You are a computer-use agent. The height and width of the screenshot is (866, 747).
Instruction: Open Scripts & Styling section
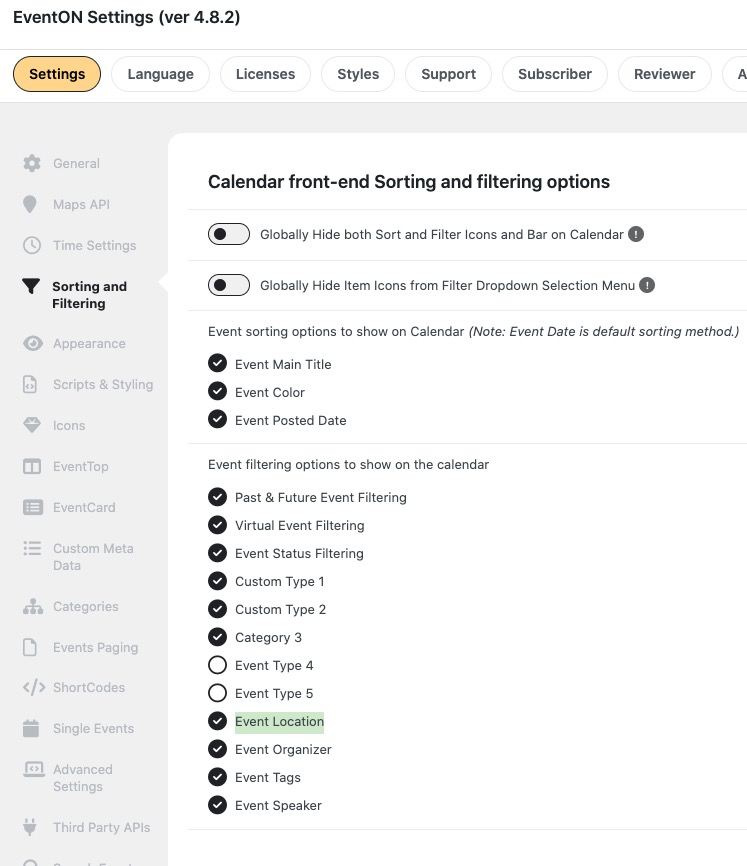[103, 384]
